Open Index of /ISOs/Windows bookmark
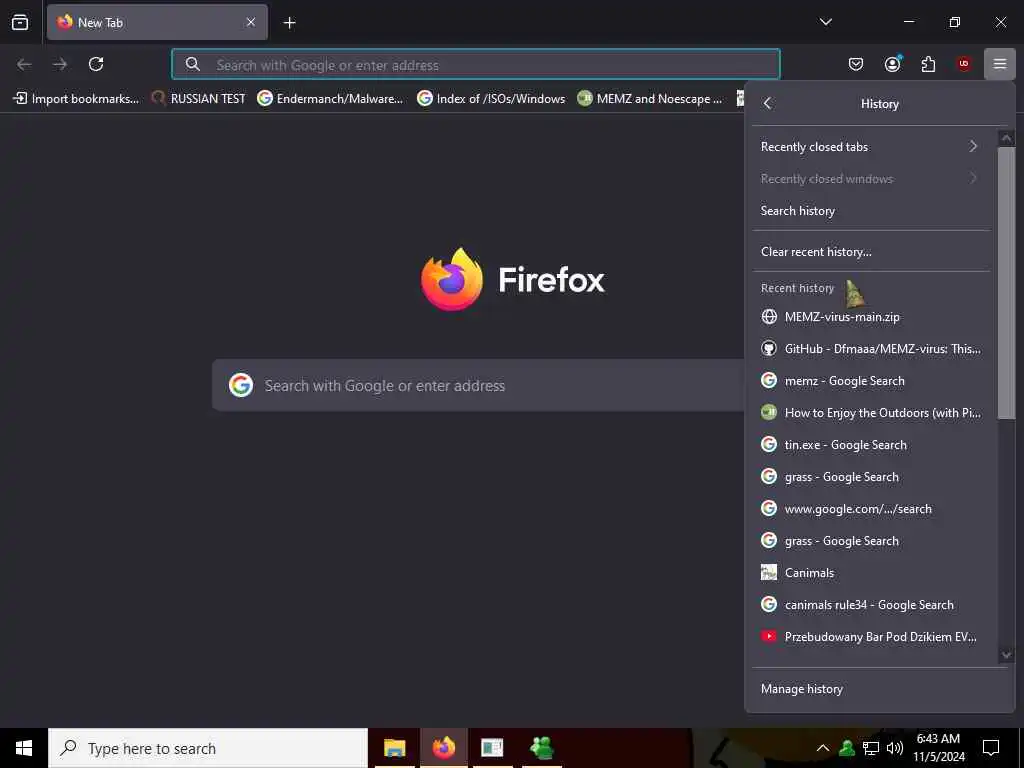 (x=491, y=99)
